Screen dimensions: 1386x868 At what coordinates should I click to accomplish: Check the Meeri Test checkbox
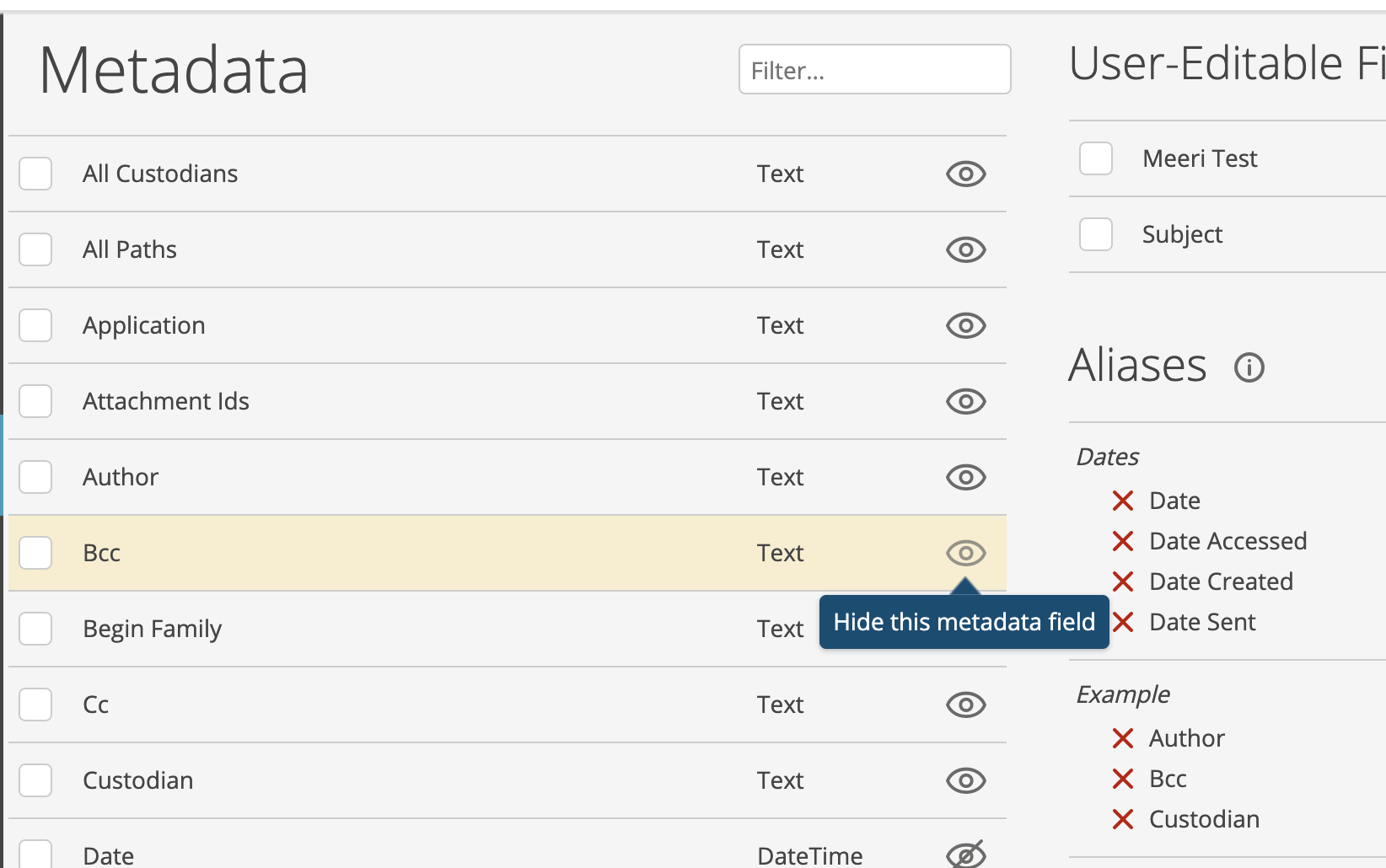[1096, 158]
